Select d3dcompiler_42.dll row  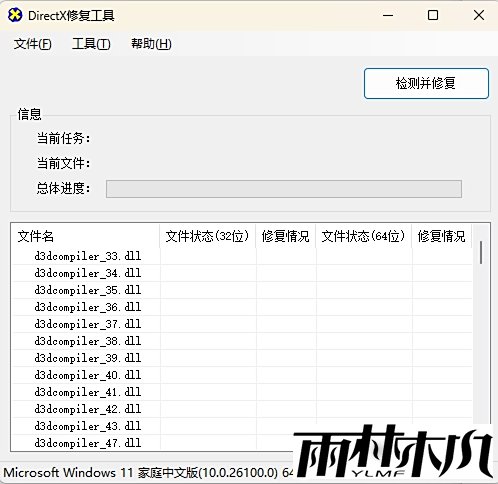click(242, 409)
